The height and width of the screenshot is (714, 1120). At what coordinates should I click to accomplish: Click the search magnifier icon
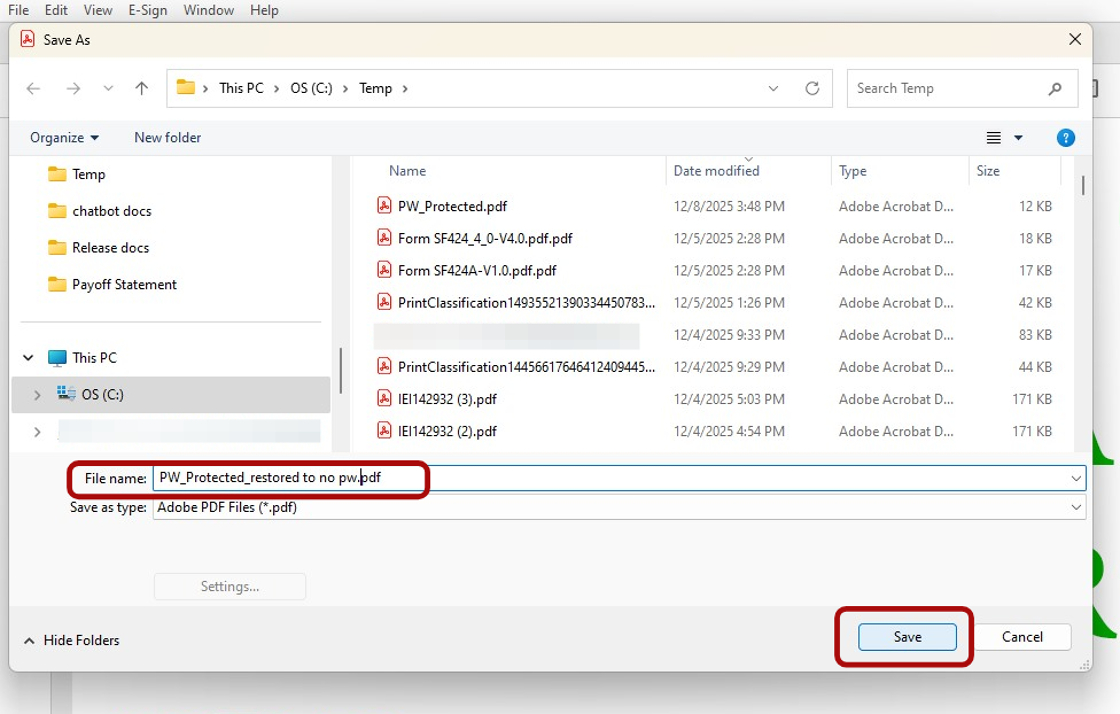1055,89
